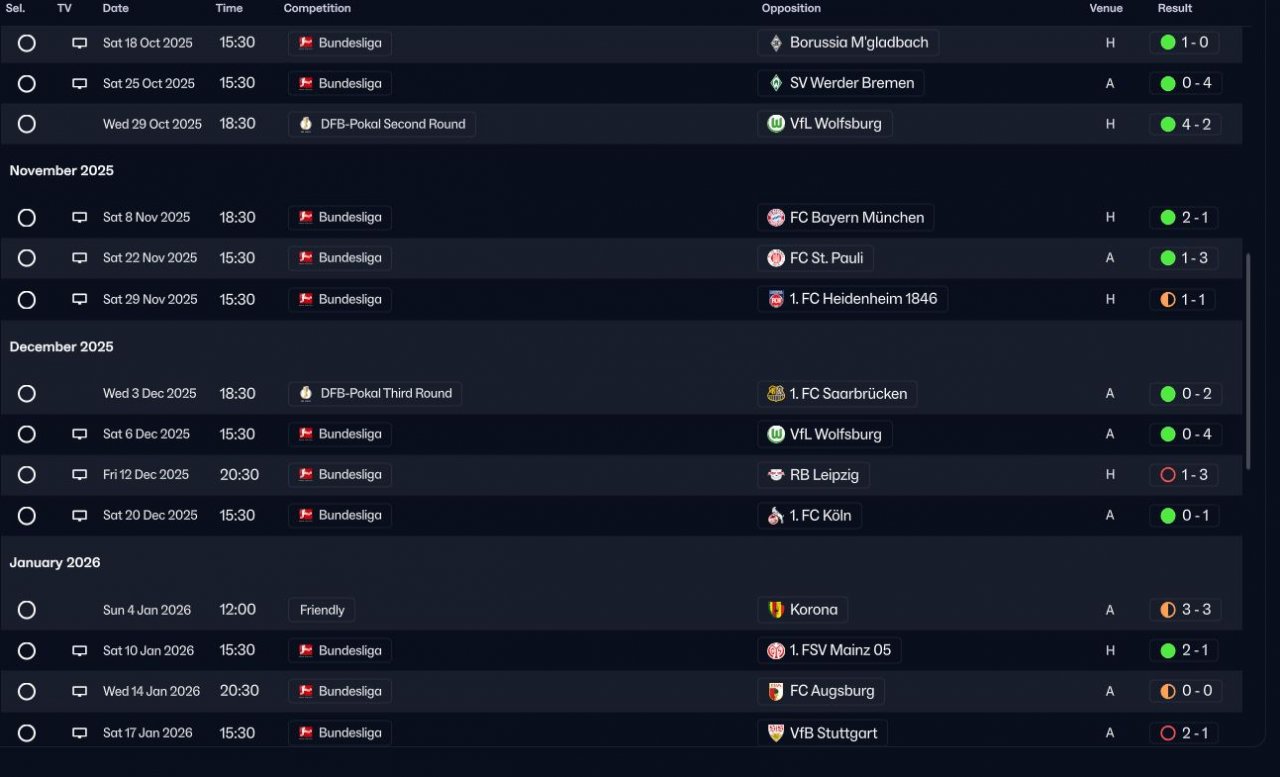The width and height of the screenshot is (1280, 777).
Task: Select the RB Leipzig fixture radio button
Action: (x=27, y=475)
